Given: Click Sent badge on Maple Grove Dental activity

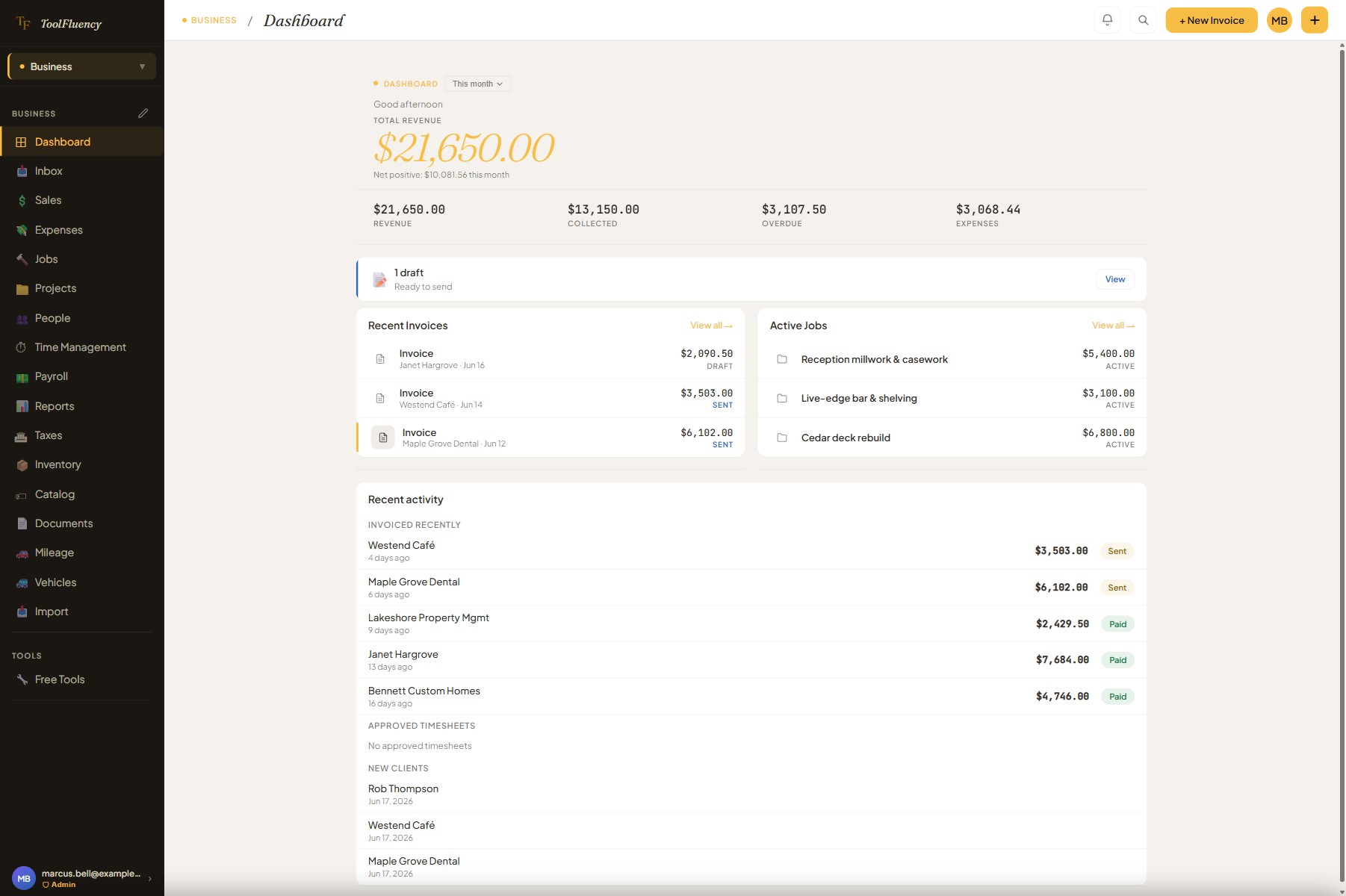Looking at the screenshot, I should click(x=1117, y=588).
